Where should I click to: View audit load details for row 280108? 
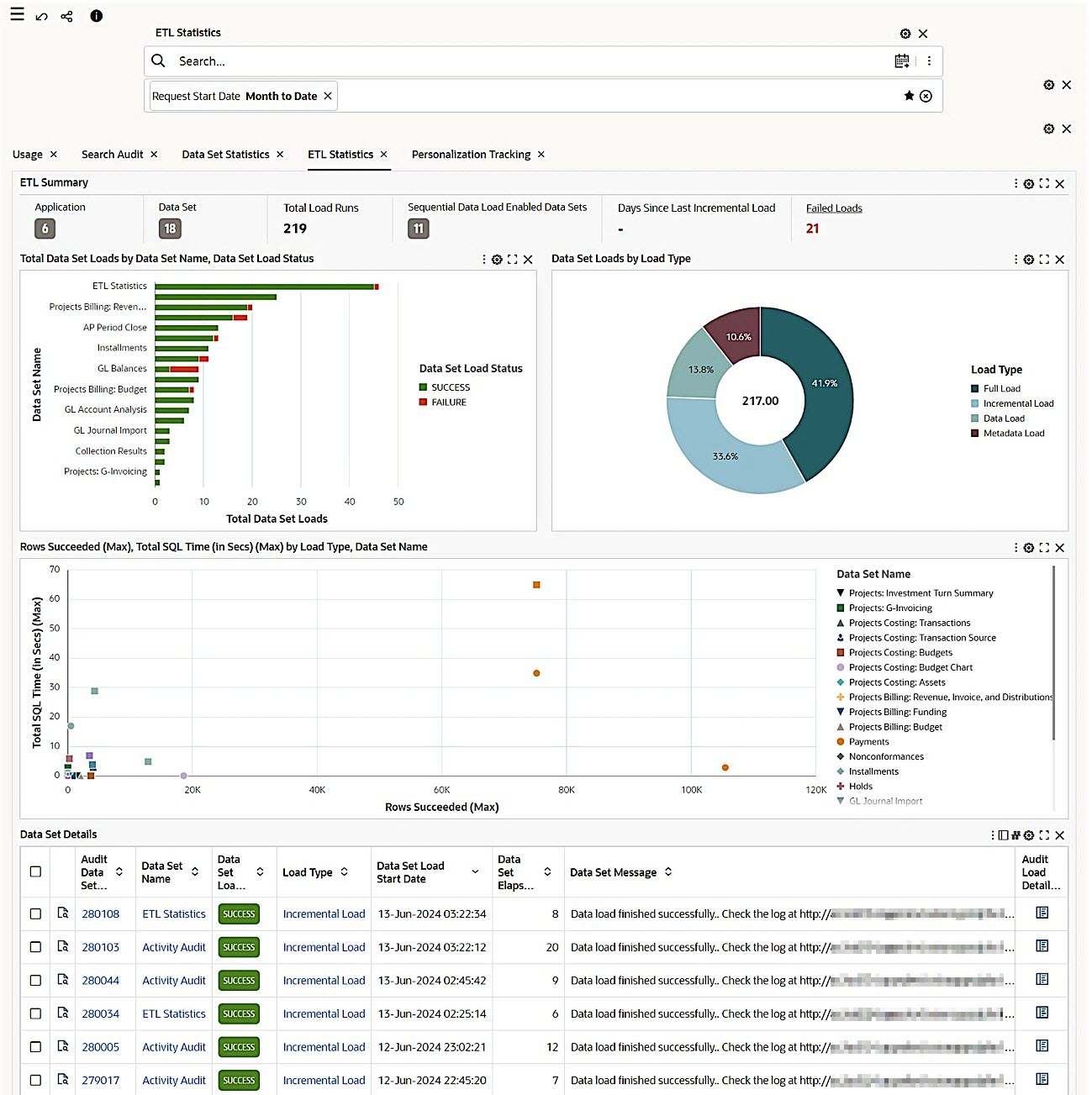(x=1042, y=913)
